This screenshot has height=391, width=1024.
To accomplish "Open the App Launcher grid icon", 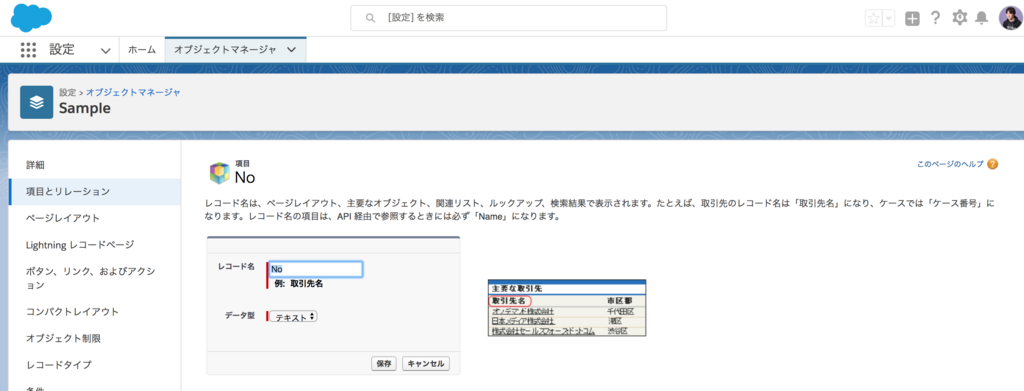I will pos(28,50).
